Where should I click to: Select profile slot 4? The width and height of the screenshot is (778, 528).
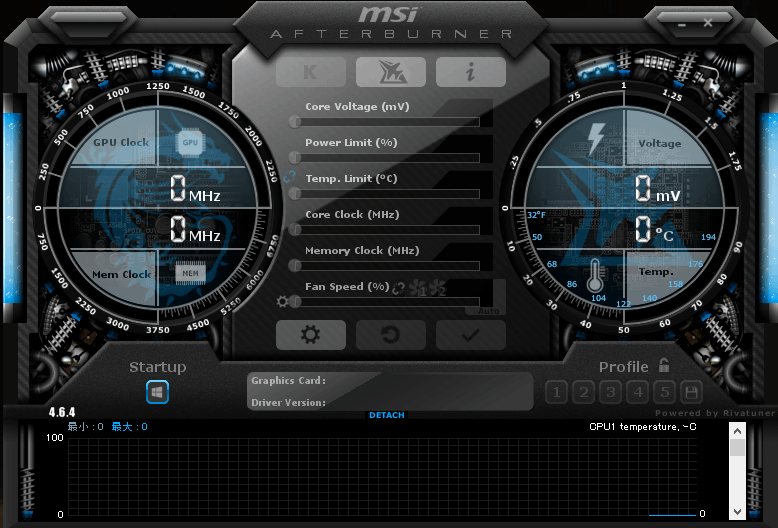tap(638, 393)
